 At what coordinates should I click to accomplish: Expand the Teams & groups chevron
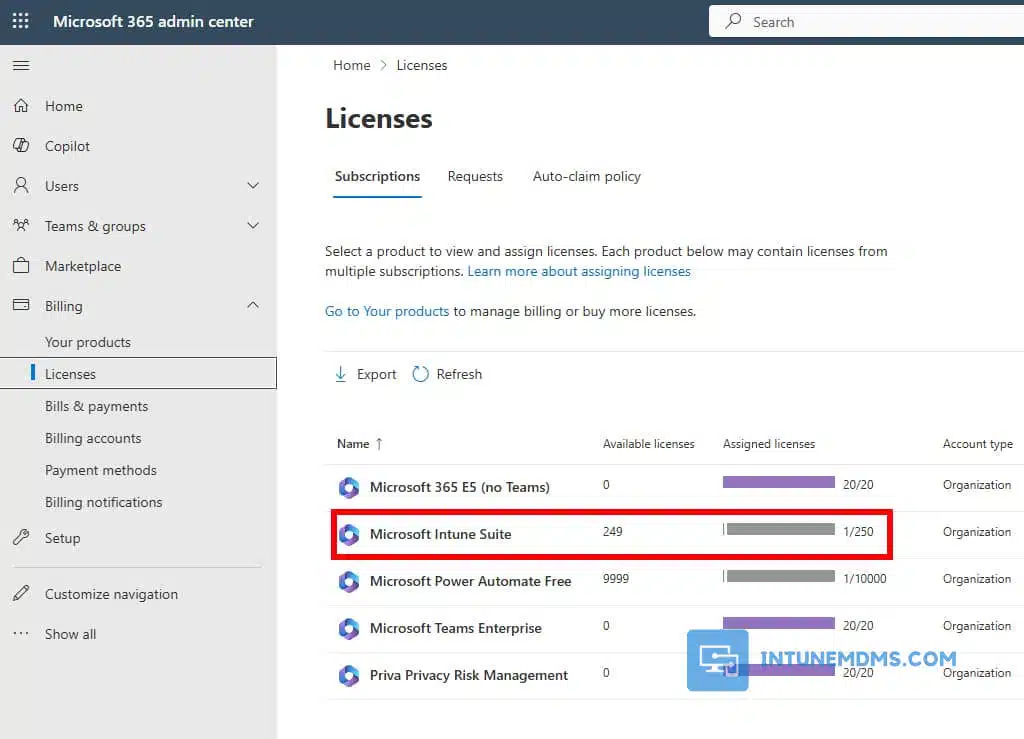point(253,225)
